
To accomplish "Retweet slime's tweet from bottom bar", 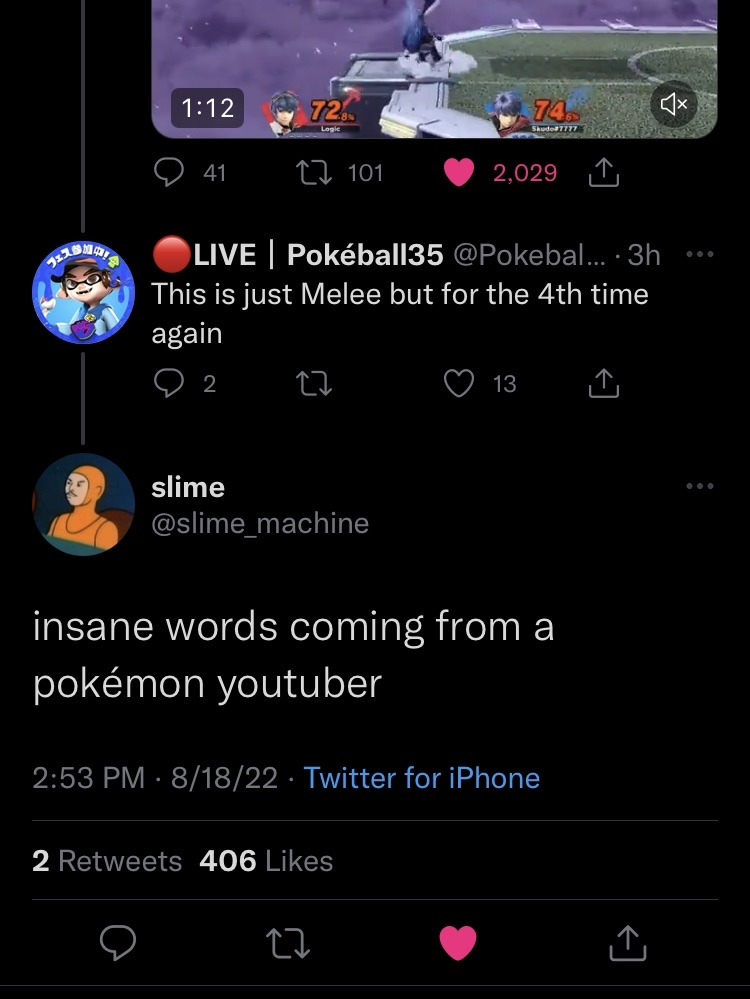I will click(289, 941).
